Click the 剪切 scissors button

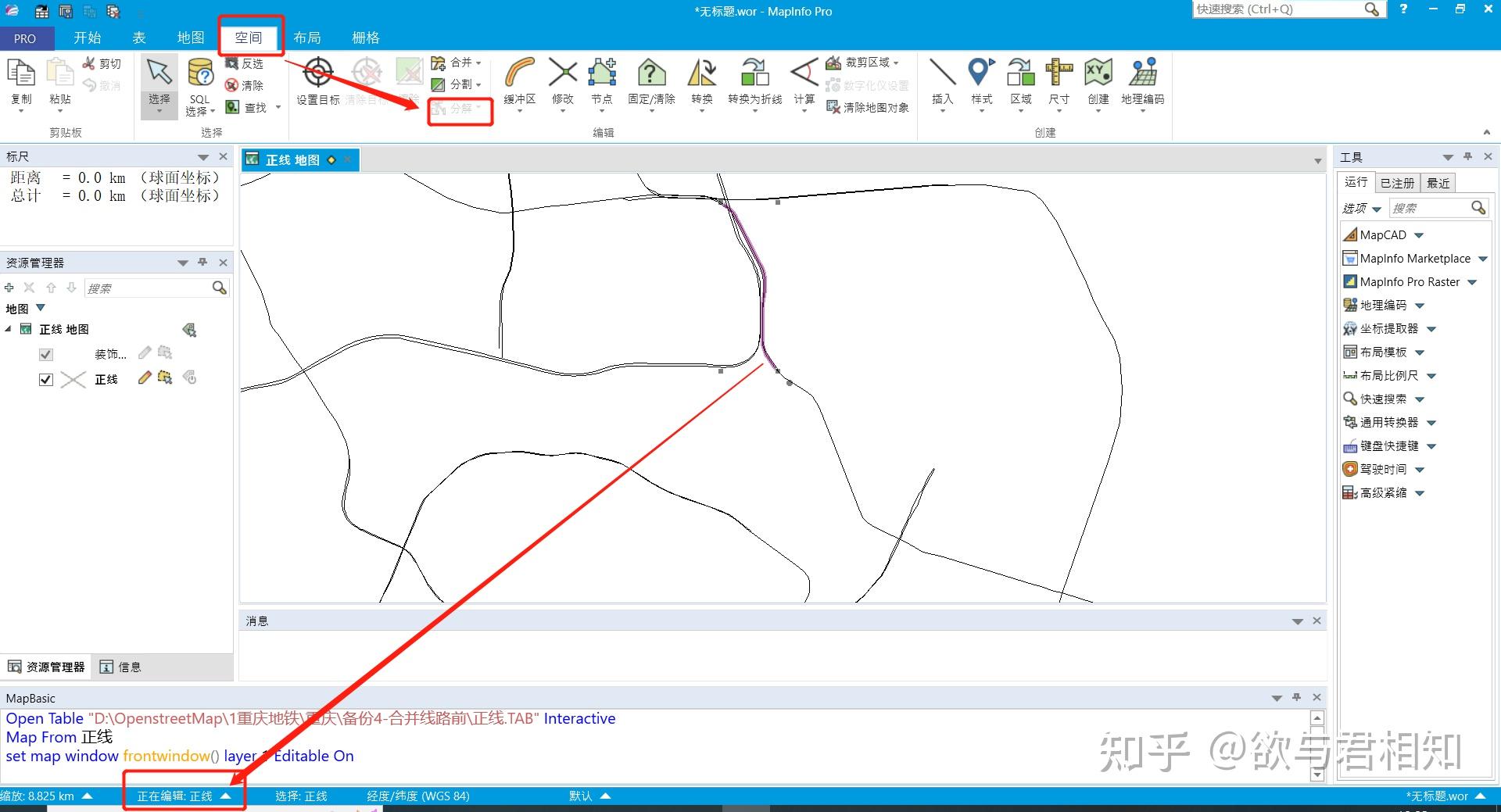pyautogui.click(x=102, y=63)
